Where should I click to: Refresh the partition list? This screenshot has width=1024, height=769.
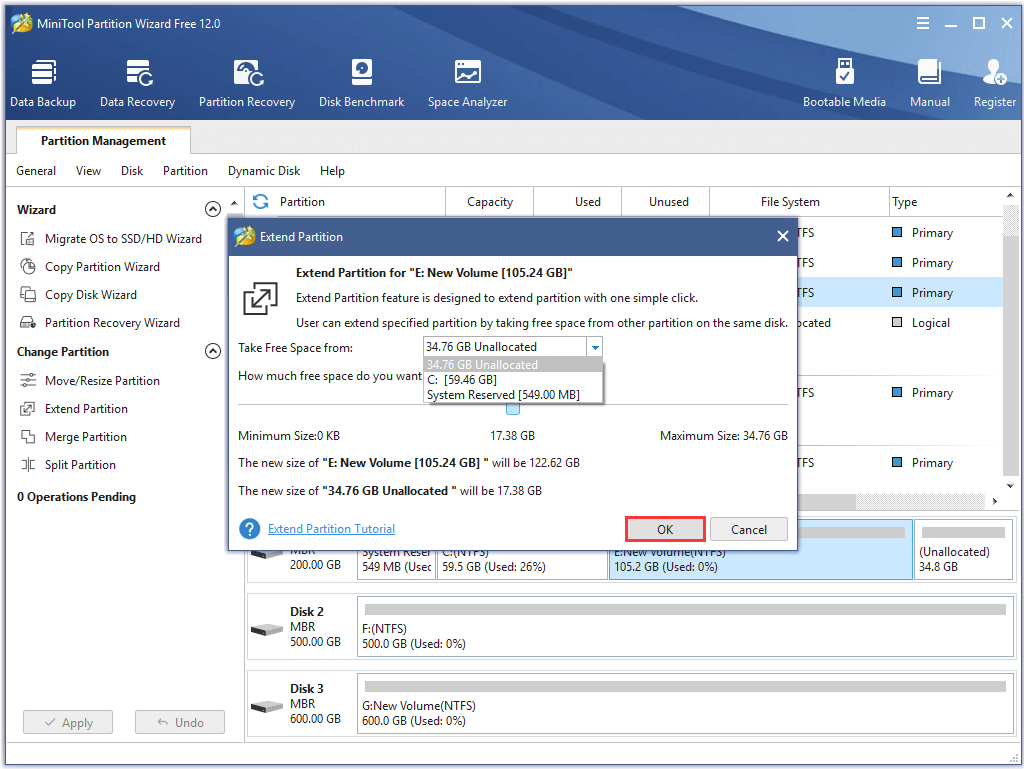point(261,202)
